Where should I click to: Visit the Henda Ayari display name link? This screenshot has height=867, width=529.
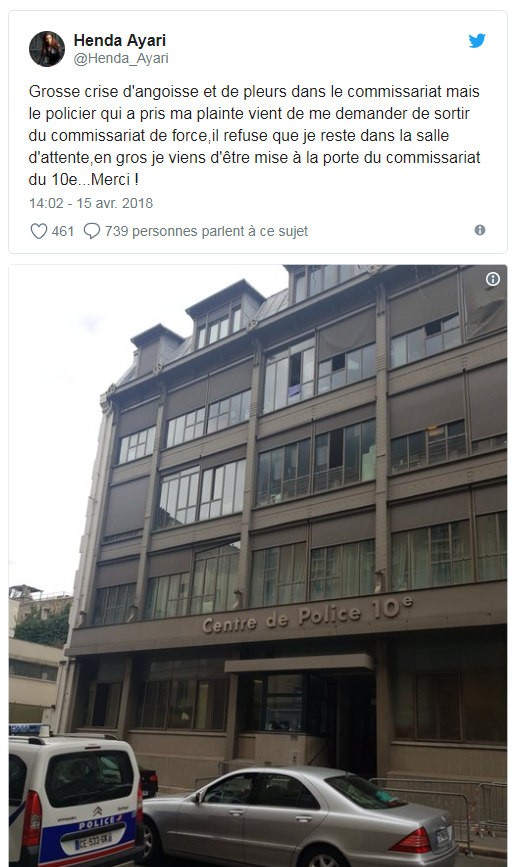click(x=119, y=40)
